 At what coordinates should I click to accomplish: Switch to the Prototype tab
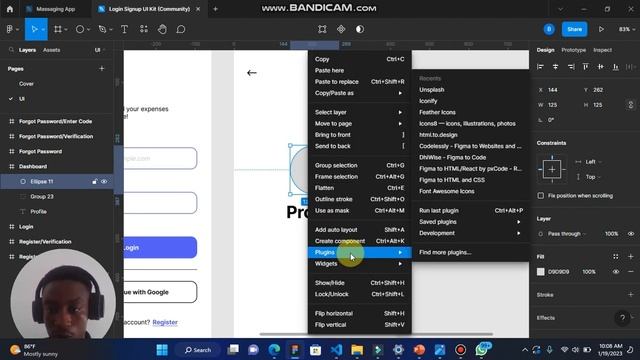[x=573, y=50]
